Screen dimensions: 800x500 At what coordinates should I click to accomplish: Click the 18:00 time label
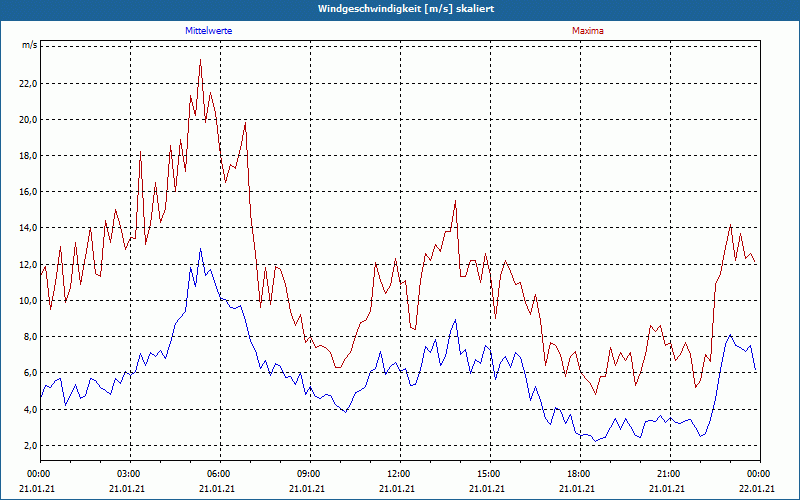click(580, 474)
